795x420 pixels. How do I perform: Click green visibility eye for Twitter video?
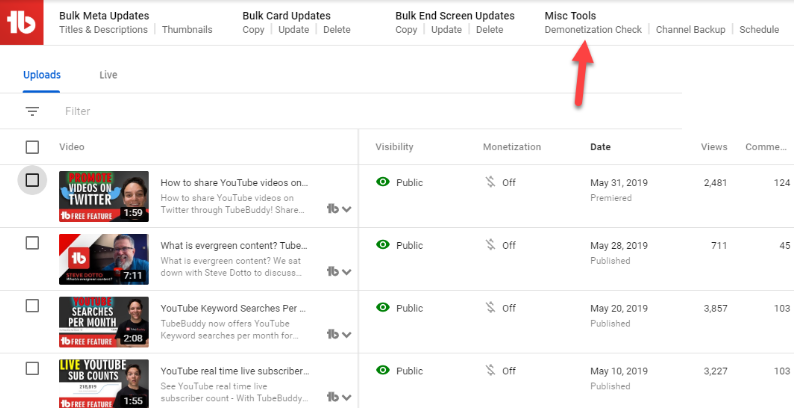pyautogui.click(x=382, y=183)
